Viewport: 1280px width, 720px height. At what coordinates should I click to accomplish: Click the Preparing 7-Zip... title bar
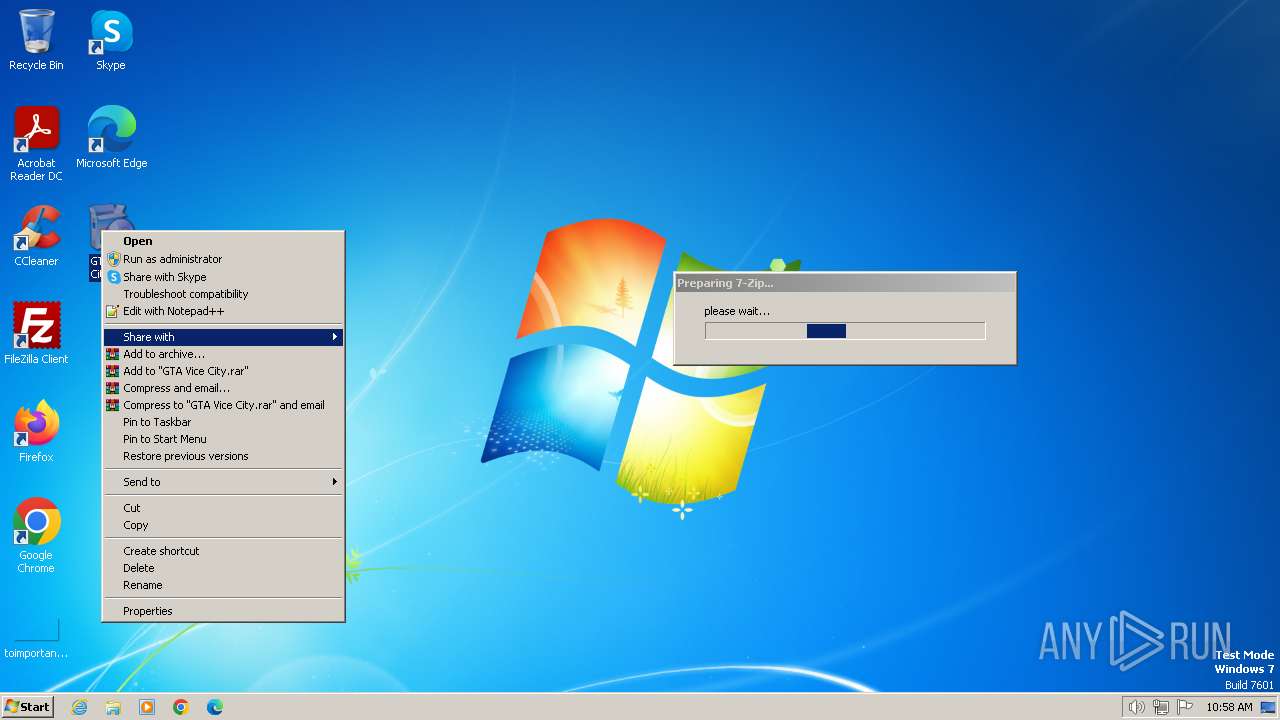pos(845,283)
